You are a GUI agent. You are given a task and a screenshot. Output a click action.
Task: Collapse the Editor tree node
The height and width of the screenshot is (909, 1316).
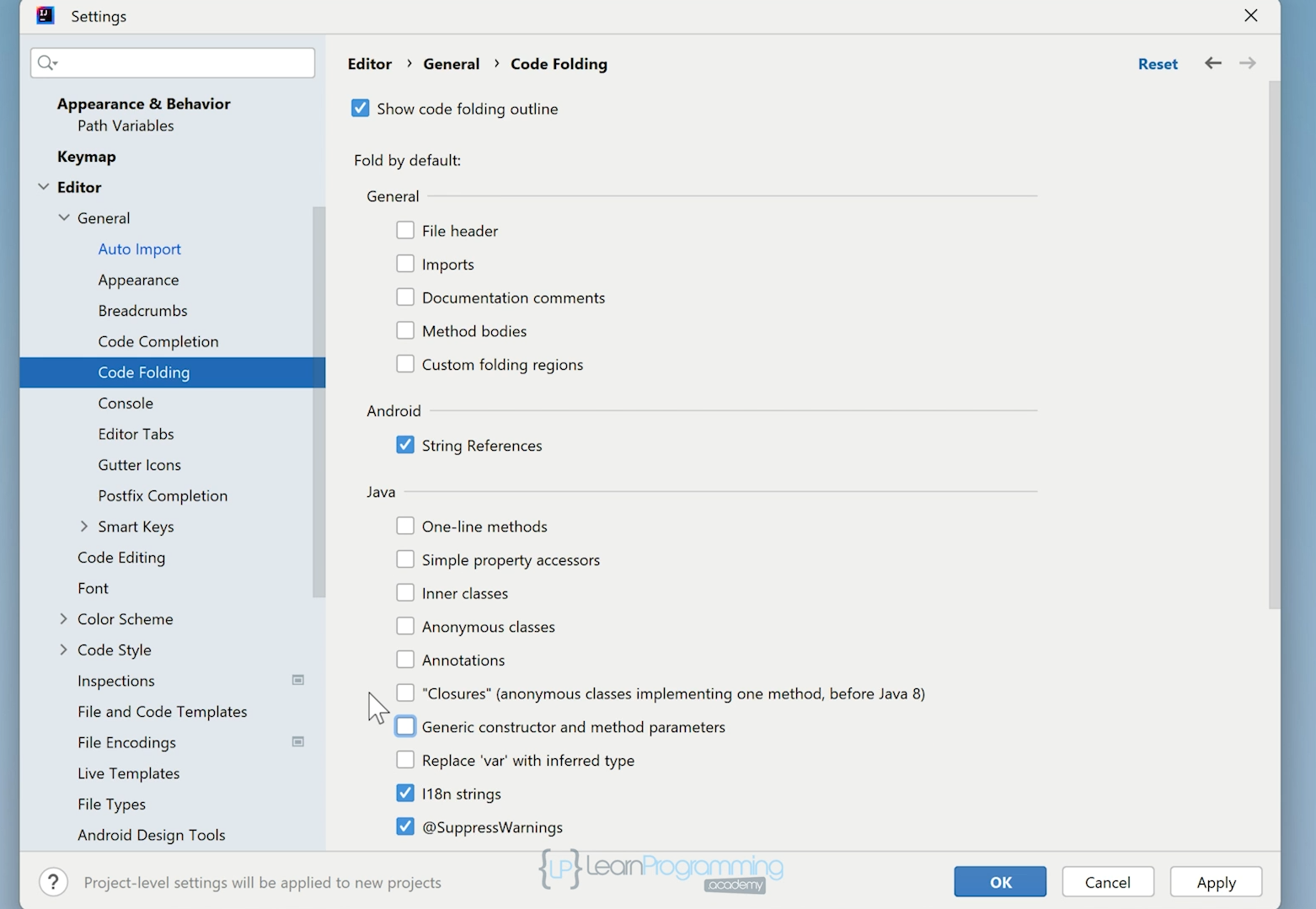(x=44, y=187)
